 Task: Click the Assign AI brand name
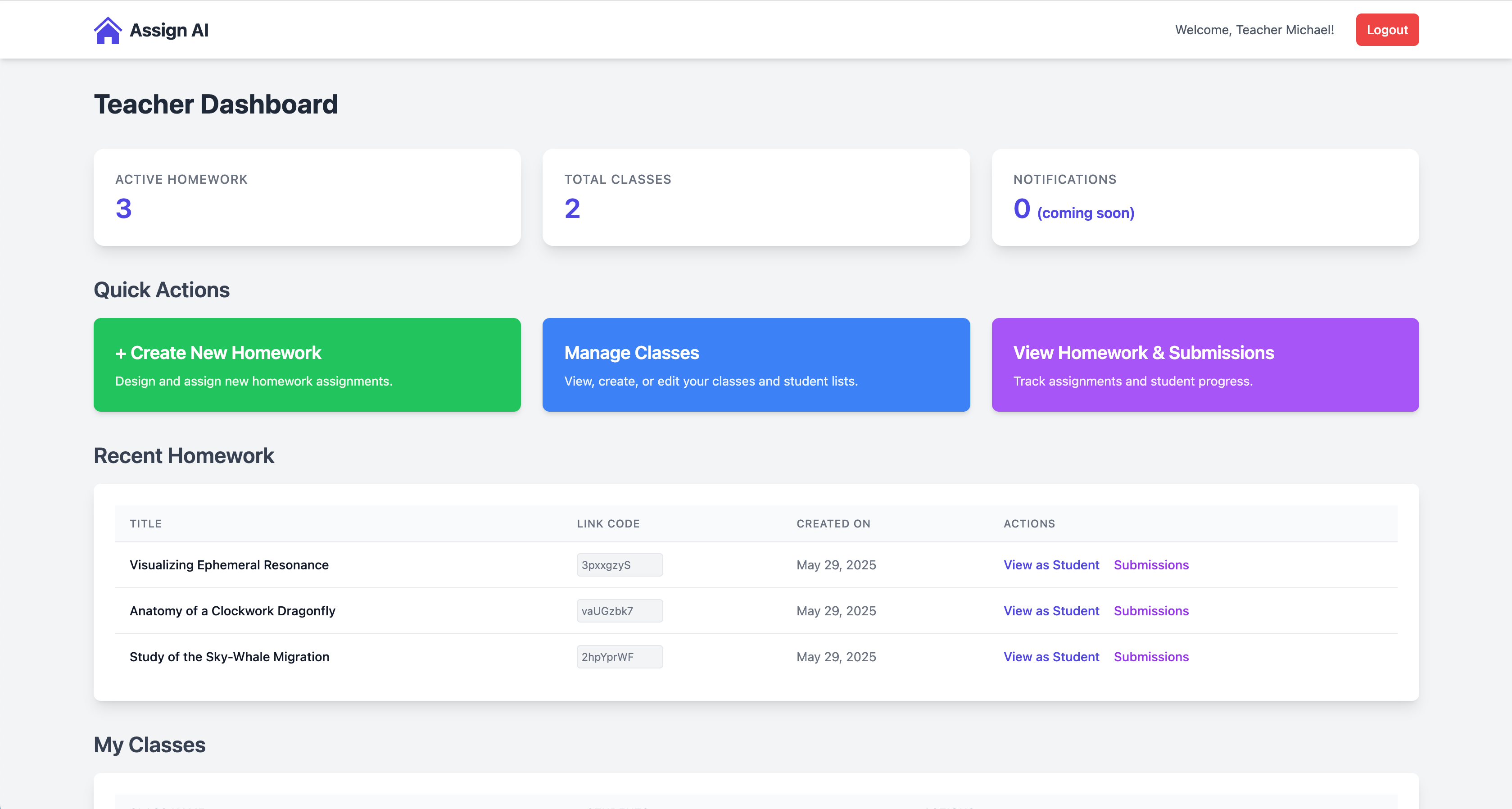click(x=169, y=30)
